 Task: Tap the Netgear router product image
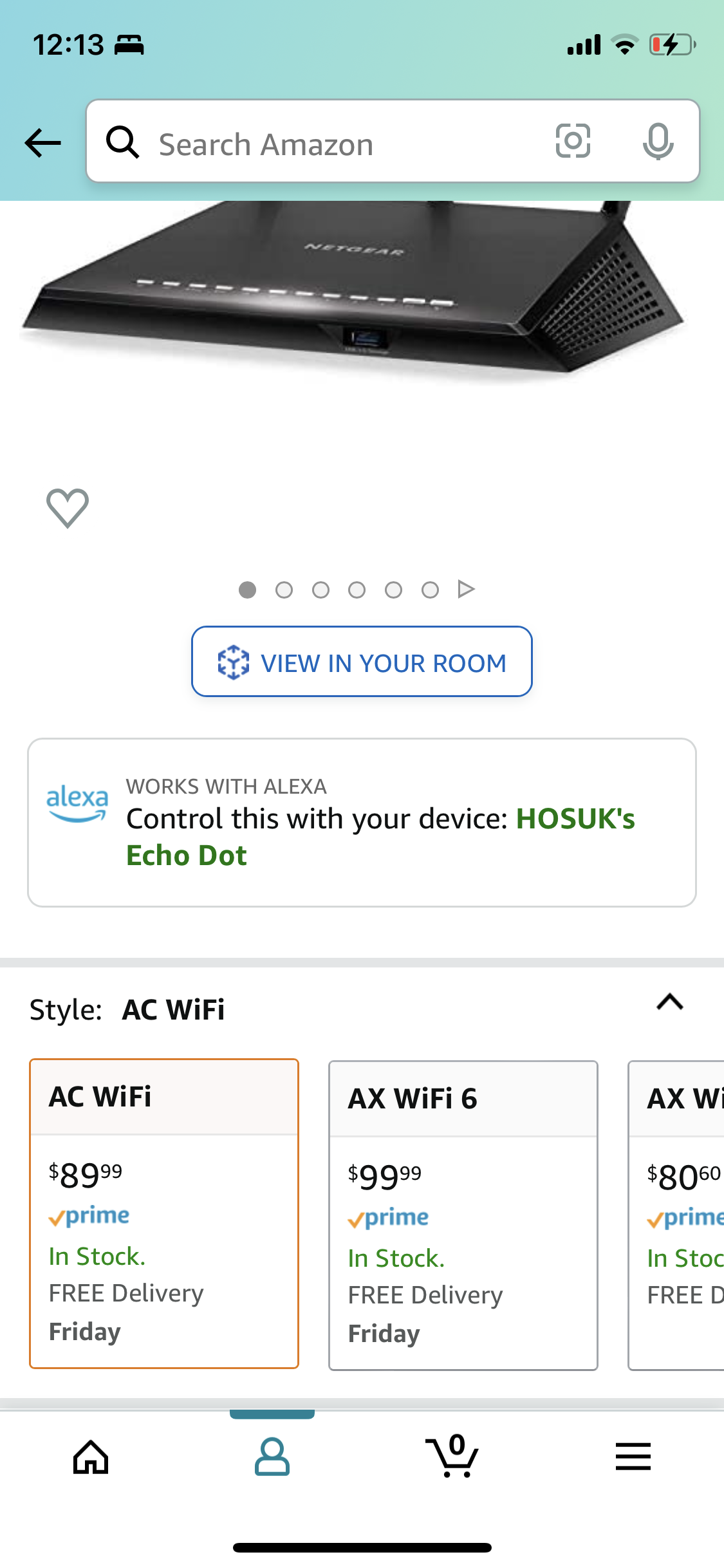click(x=354, y=290)
